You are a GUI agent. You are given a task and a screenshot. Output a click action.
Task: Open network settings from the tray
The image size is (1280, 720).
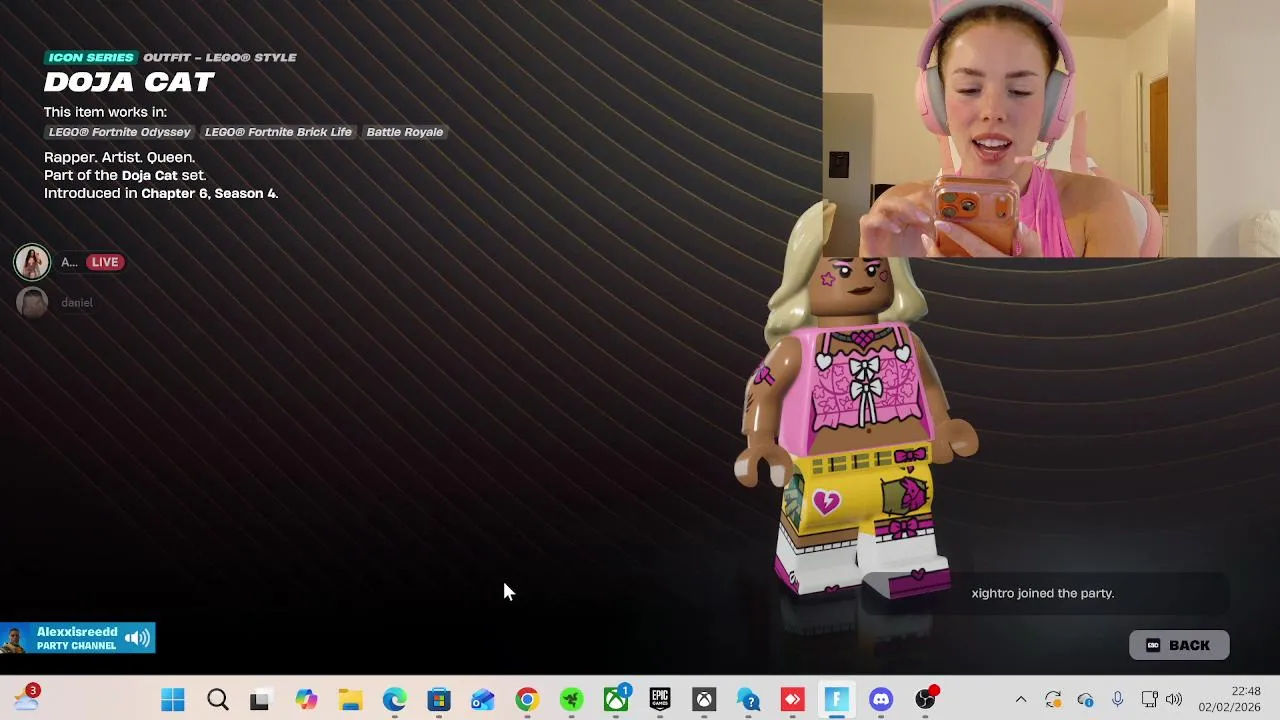(1149, 700)
